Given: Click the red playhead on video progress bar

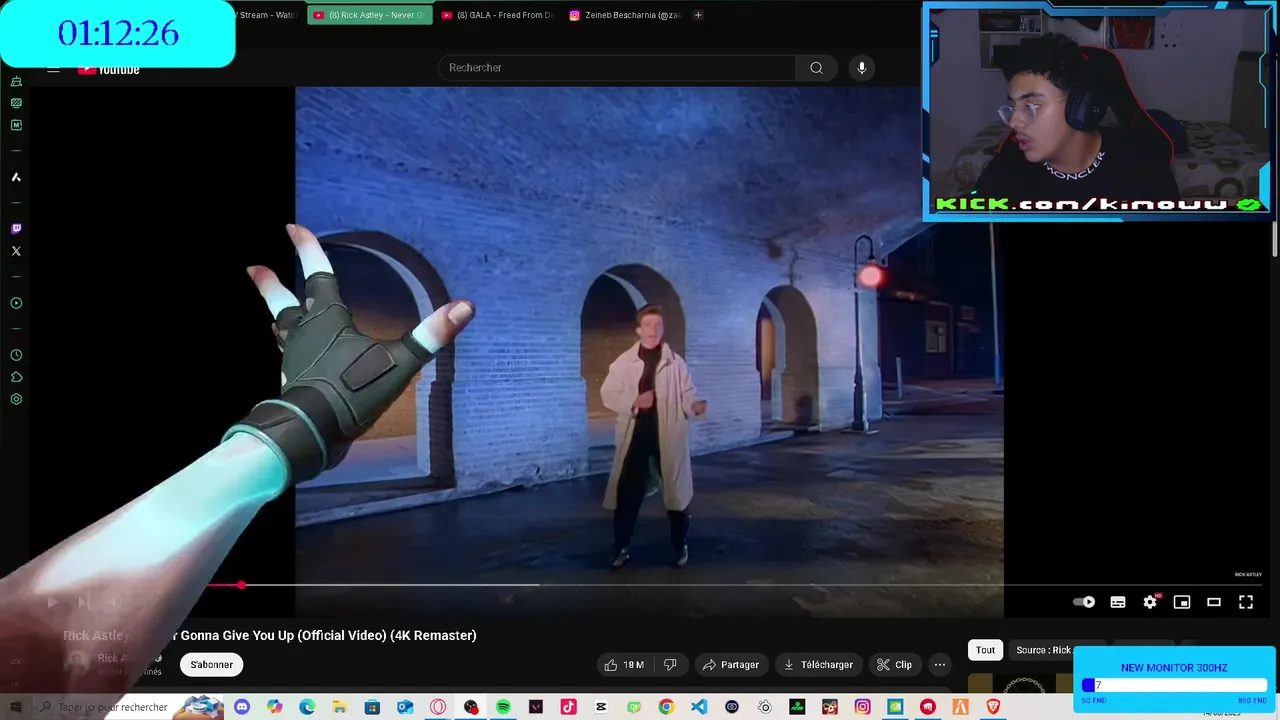Looking at the screenshot, I should tap(241, 585).
